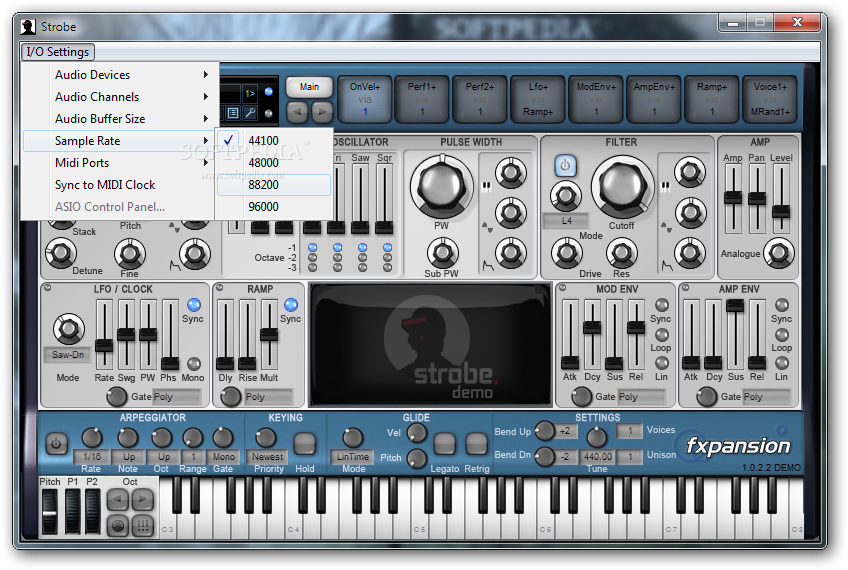Select the OnVel+ modulation slot

[x=365, y=99]
